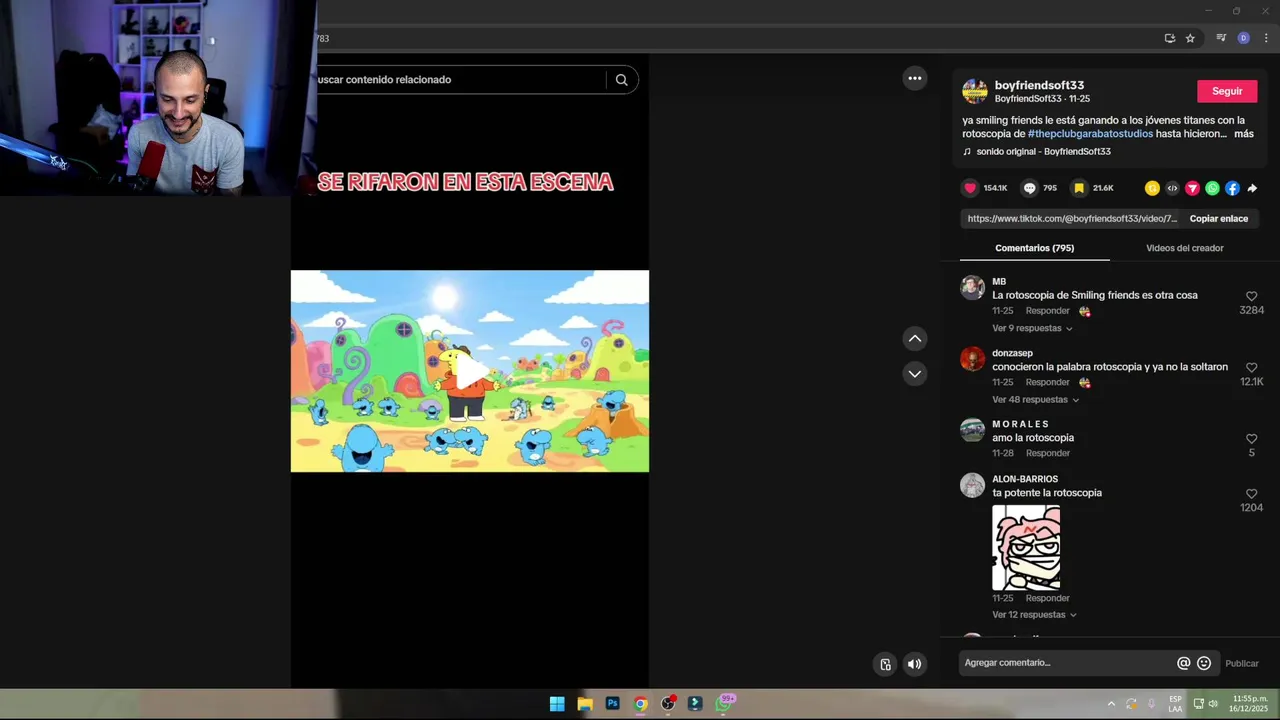Open Chrome extensions/media control icon
This screenshot has width=1280, height=720.
pos(1221,38)
